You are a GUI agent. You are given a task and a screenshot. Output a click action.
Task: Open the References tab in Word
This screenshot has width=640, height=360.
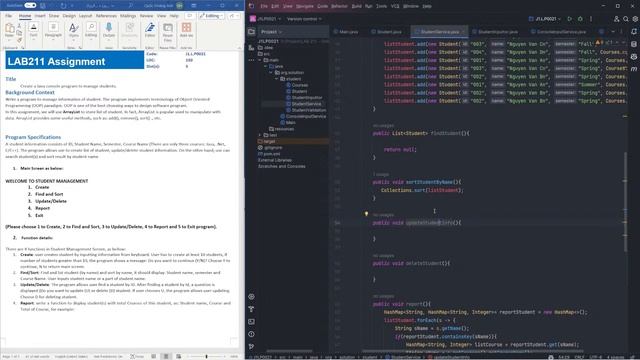click(x=106, y=16)
